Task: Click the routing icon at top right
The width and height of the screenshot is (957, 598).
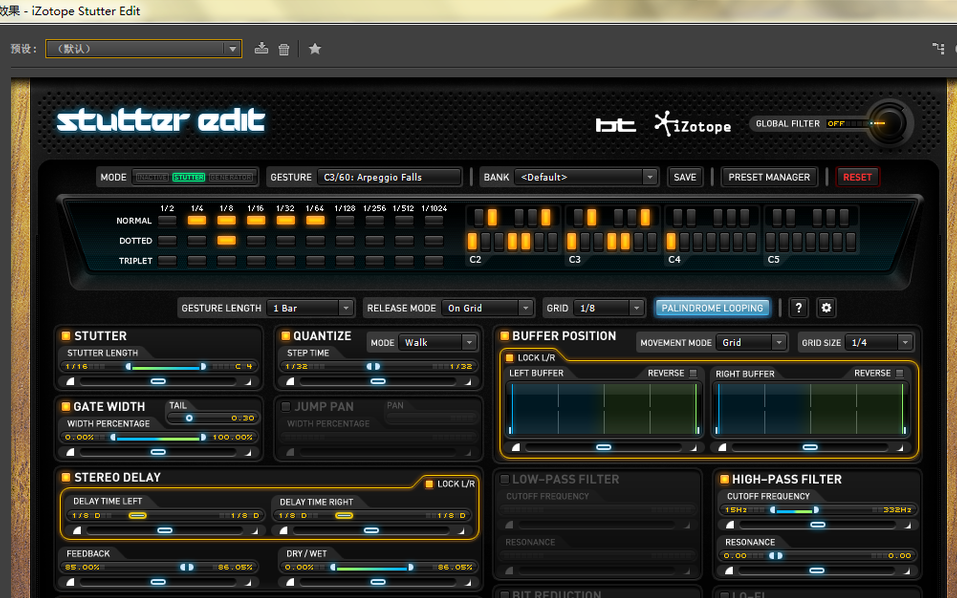Action: pos(938,48)
